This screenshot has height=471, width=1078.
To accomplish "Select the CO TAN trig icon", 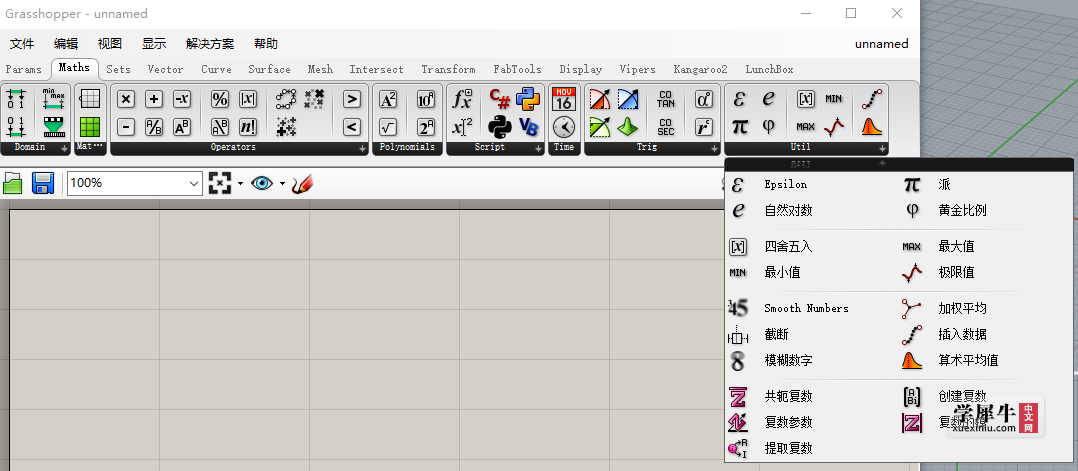I will coord(666,99).
